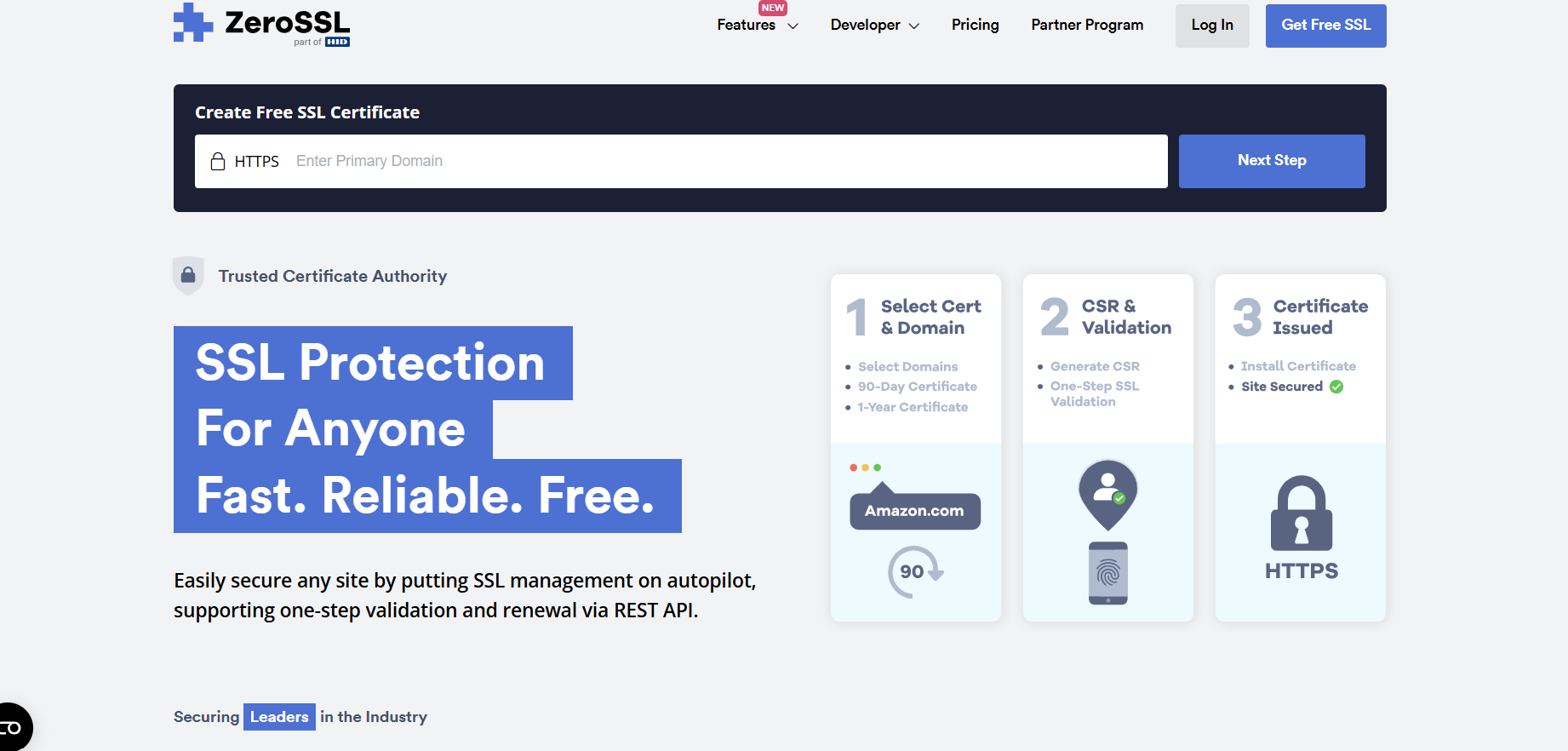Click the Site Secured text
The height and width of the screenshot is (751, 1568).
[x=1282, y=387]
